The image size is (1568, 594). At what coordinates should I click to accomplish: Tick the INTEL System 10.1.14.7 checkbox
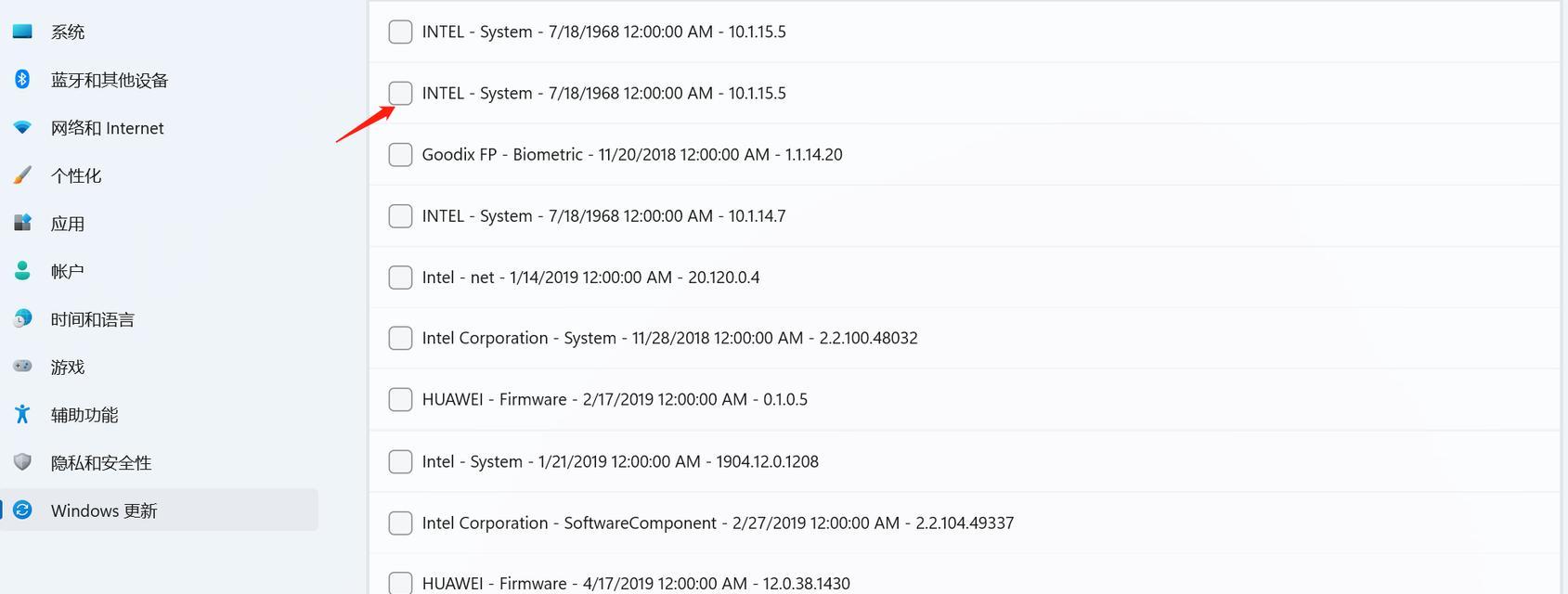point(400,215)
